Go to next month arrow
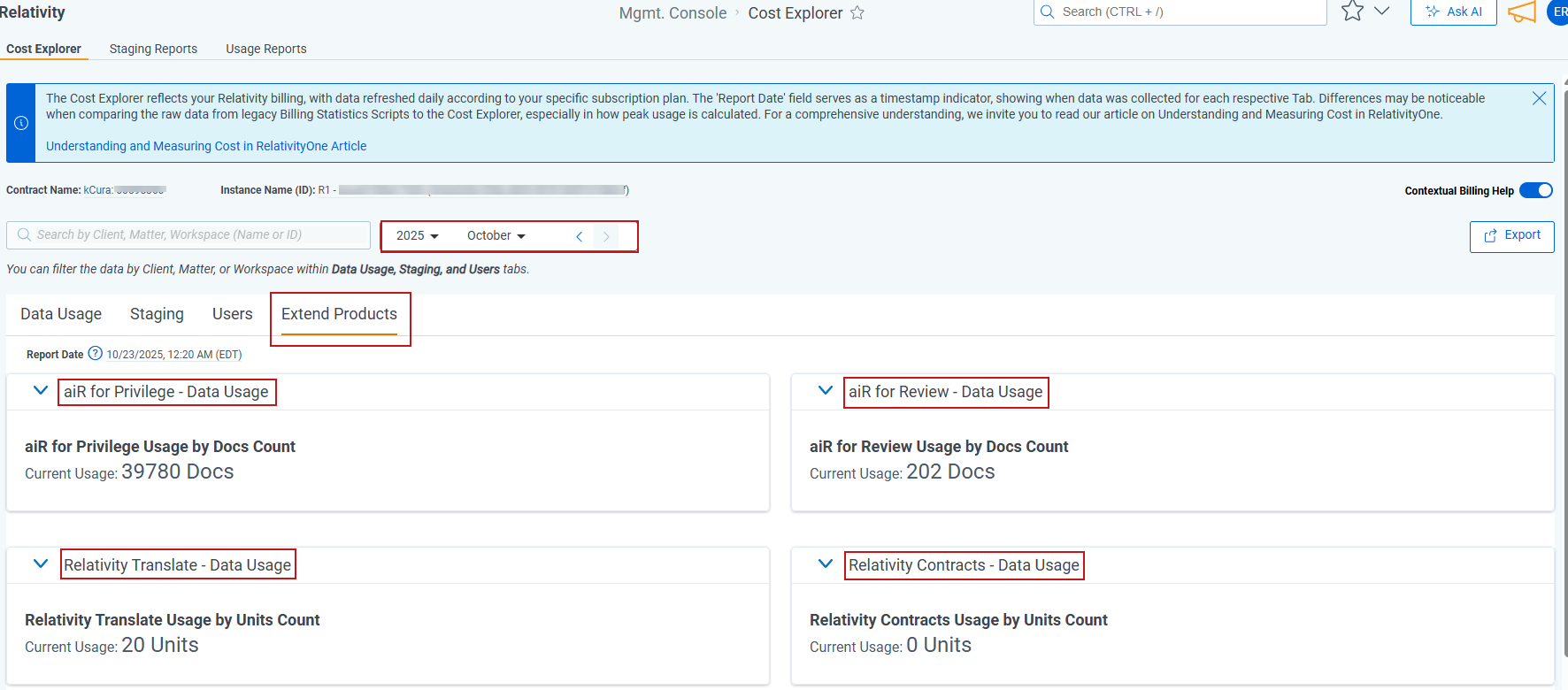1568x690 pixels. [x=606, y=236]
